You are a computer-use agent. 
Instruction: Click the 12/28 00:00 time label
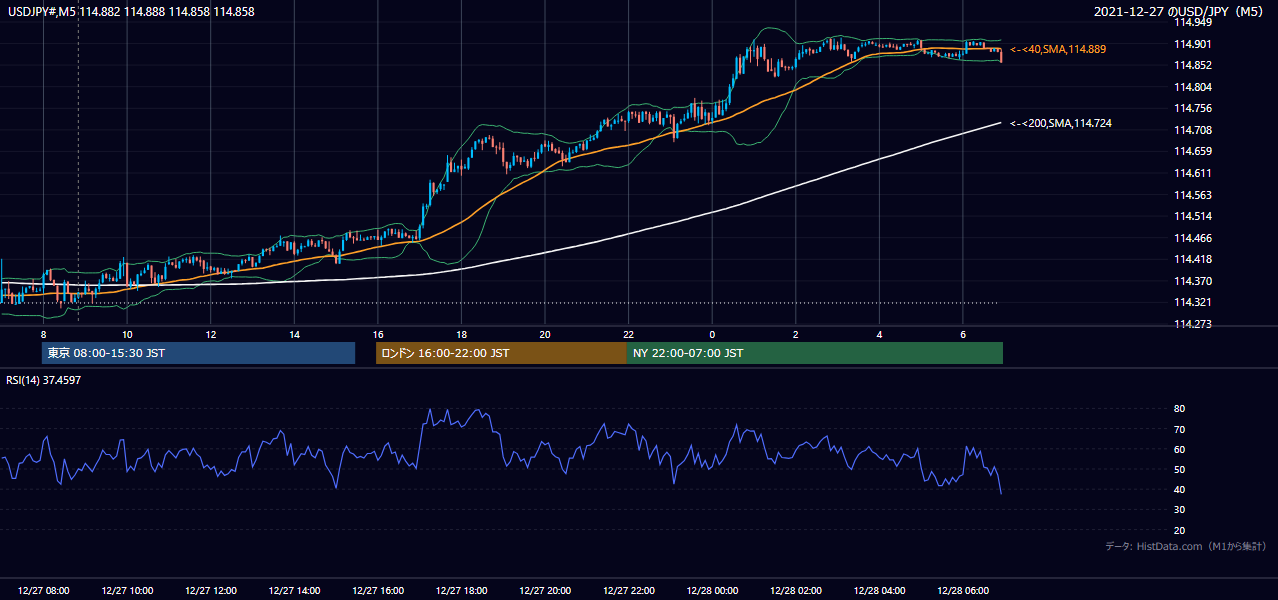pyautogui.click(x=712, y=590)
